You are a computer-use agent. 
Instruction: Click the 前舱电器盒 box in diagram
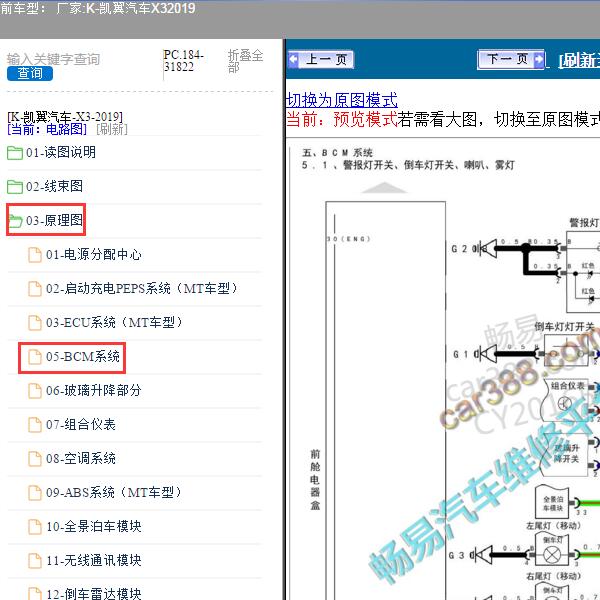385,400
